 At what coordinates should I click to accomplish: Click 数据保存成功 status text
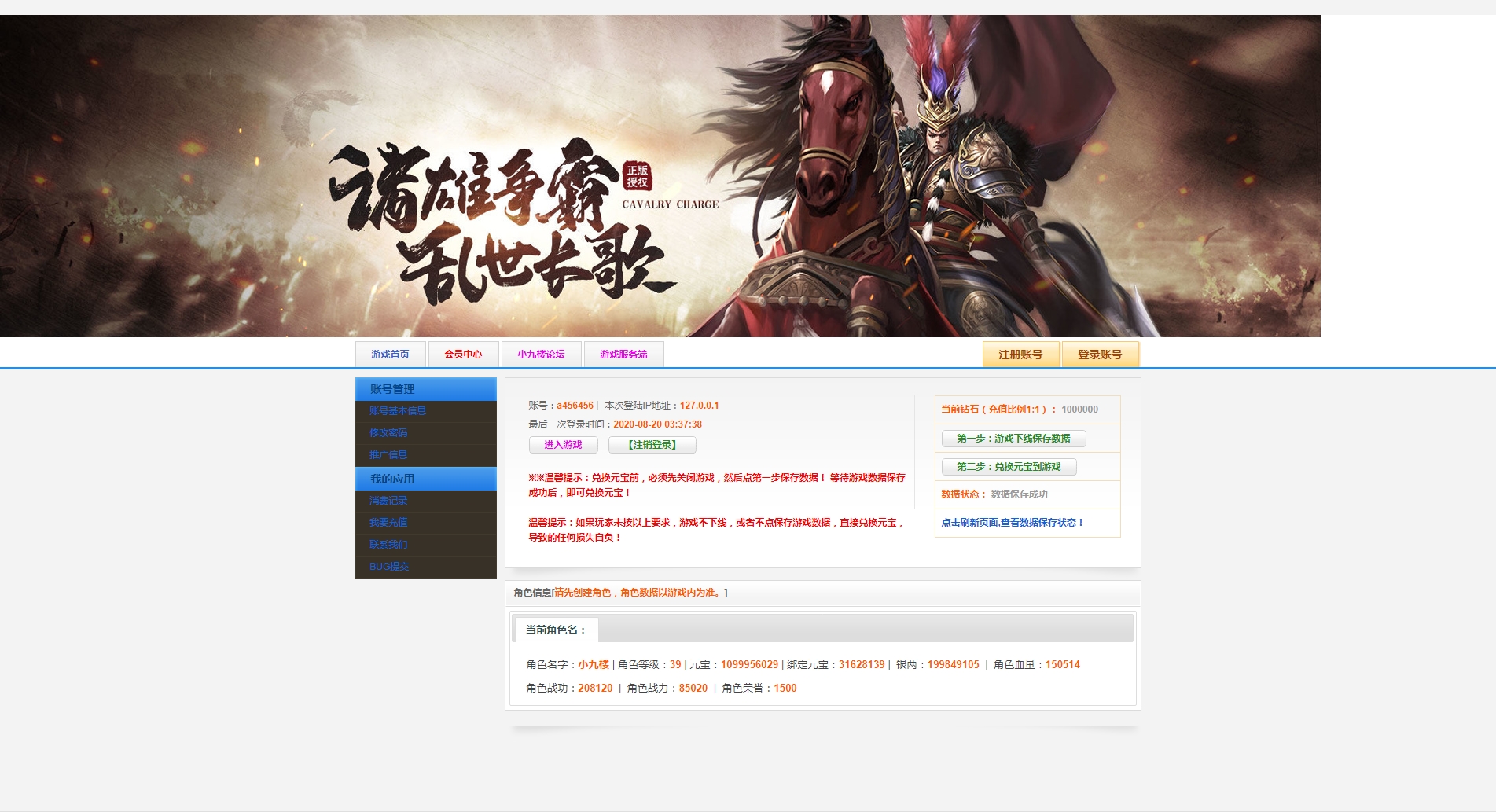coord(1020,494)
